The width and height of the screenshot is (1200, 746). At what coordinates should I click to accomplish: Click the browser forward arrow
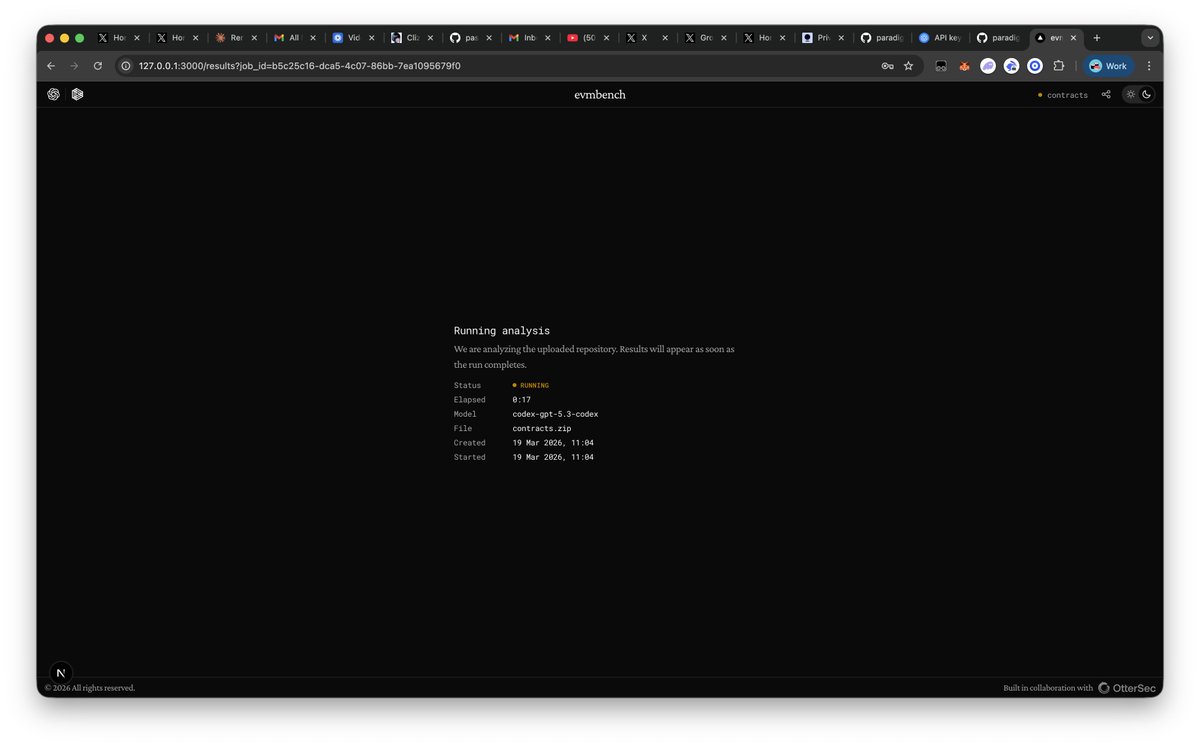click(74, 66)
